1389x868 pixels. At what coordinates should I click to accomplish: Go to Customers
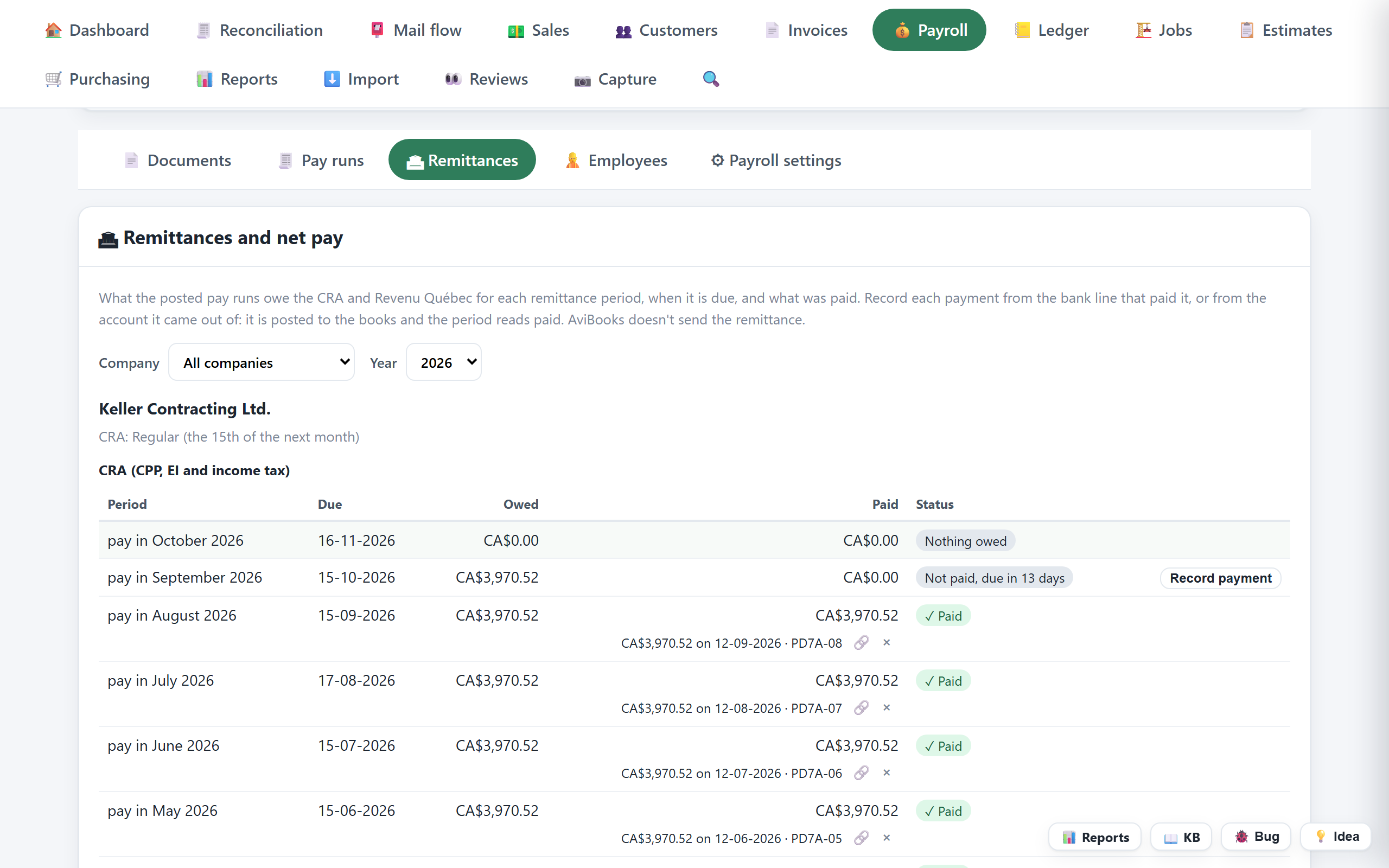point(666,30)
